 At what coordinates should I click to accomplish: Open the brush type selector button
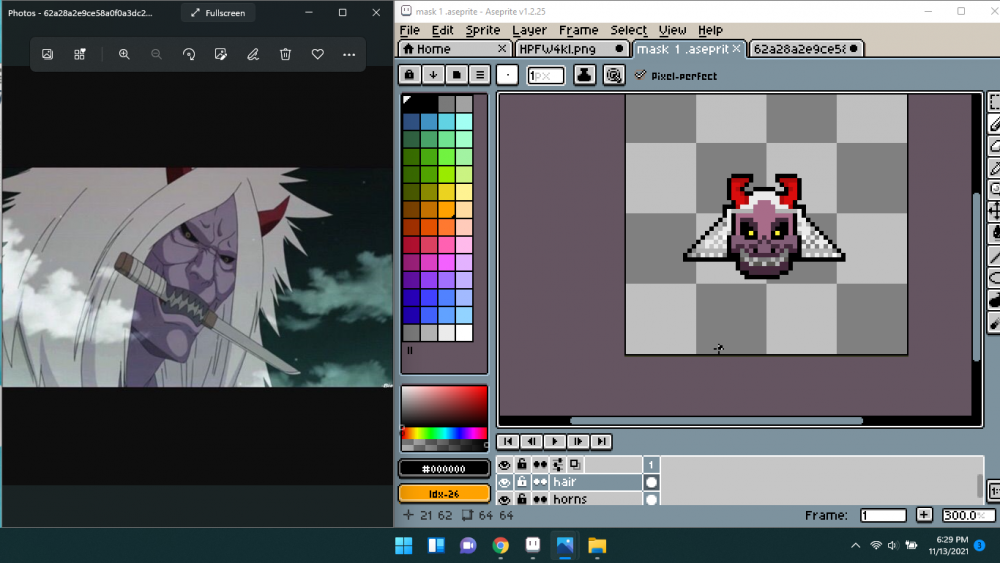[x=507, y=75]
